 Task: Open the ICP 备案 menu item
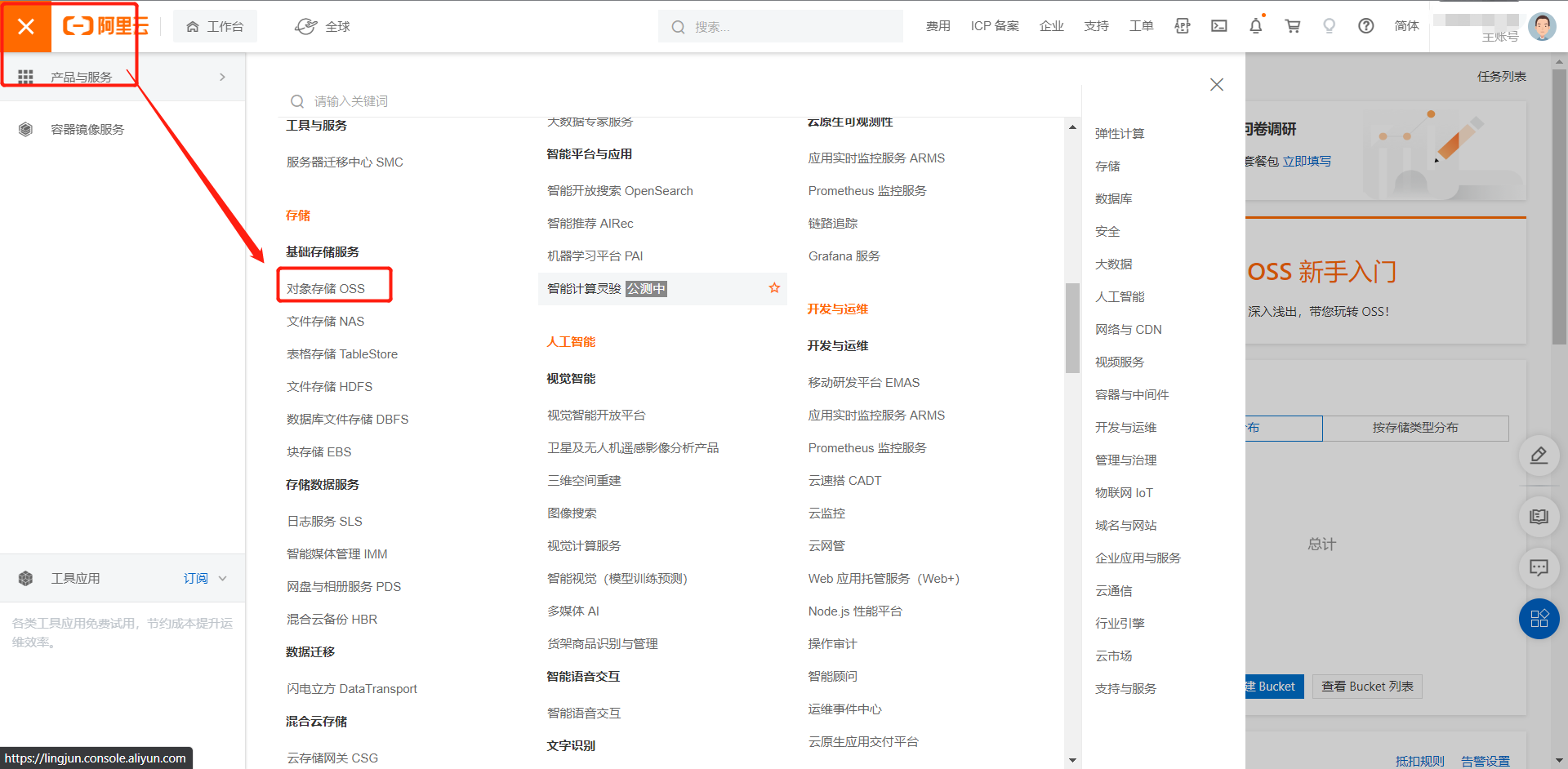[x=995, y=26]
